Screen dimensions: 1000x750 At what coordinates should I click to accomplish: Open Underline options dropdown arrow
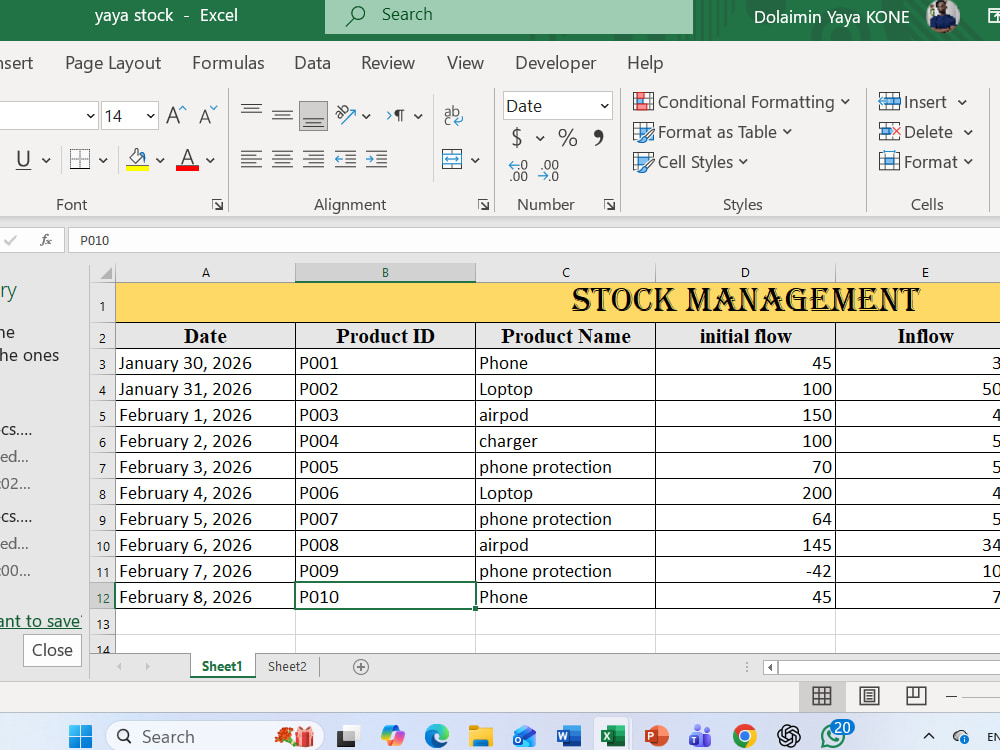click(46, 160)
